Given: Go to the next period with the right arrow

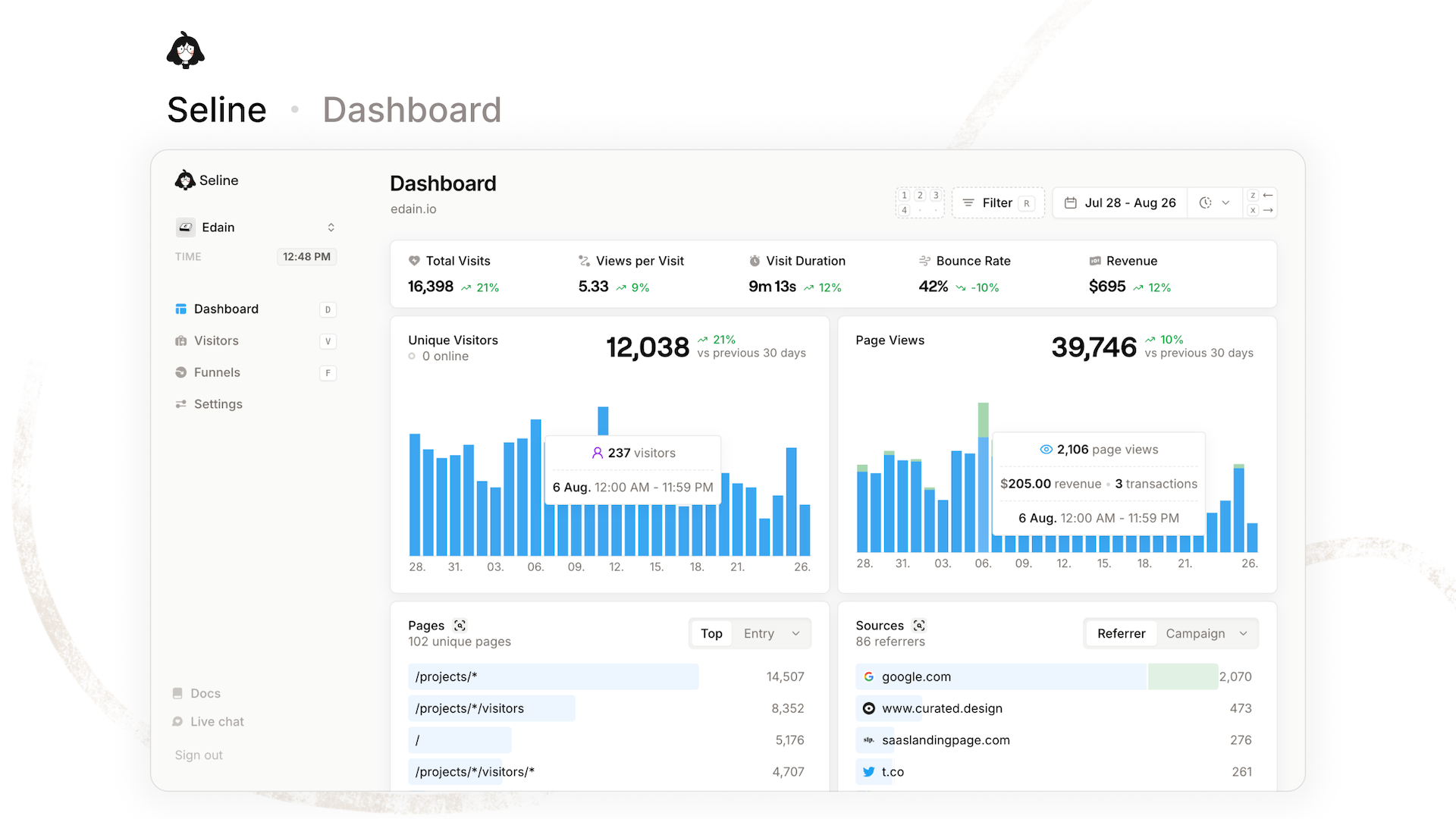Looking at the screenshot, I should (x=1268, y=211).
